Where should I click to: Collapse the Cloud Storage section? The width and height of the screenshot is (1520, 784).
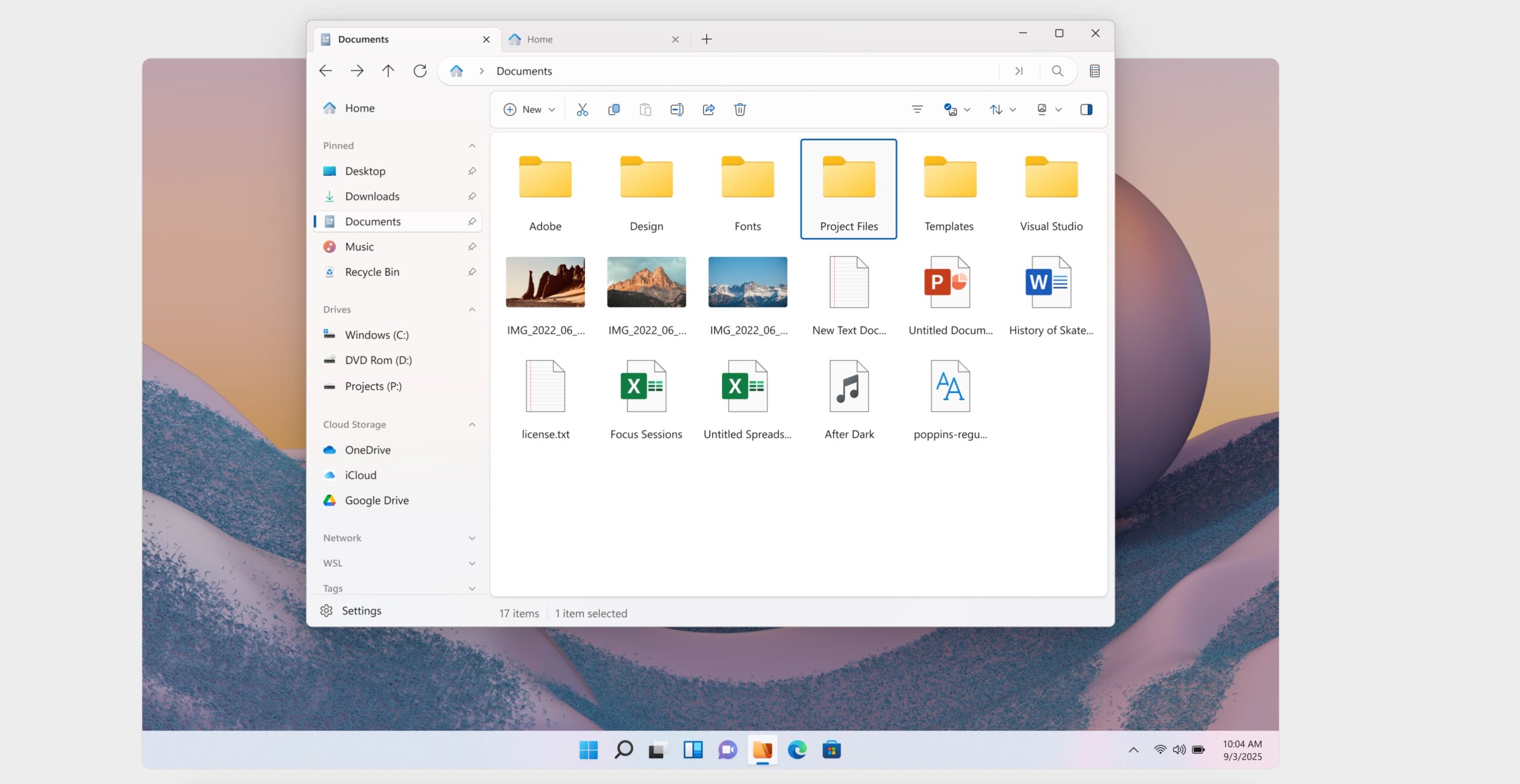point(472,424)
